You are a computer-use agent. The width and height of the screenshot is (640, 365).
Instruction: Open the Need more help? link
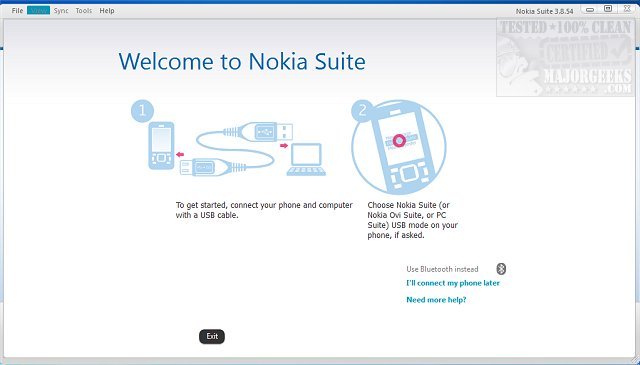coord(436,300)
